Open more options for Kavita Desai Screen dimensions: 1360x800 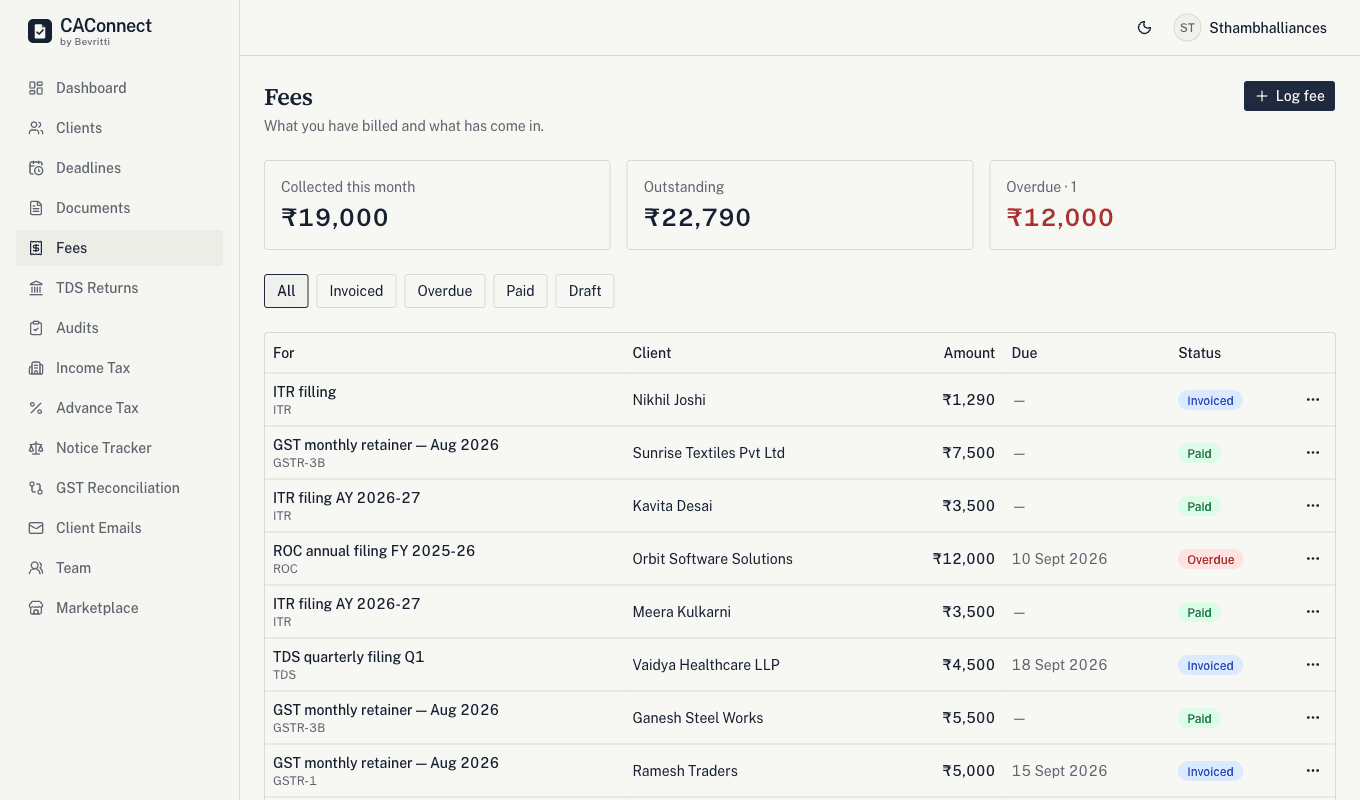[1313, 506]
